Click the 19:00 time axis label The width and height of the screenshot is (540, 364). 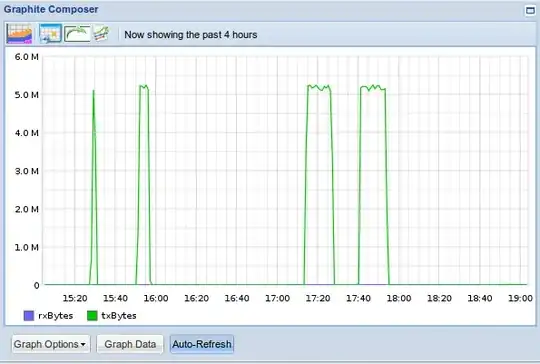(520, 298)
